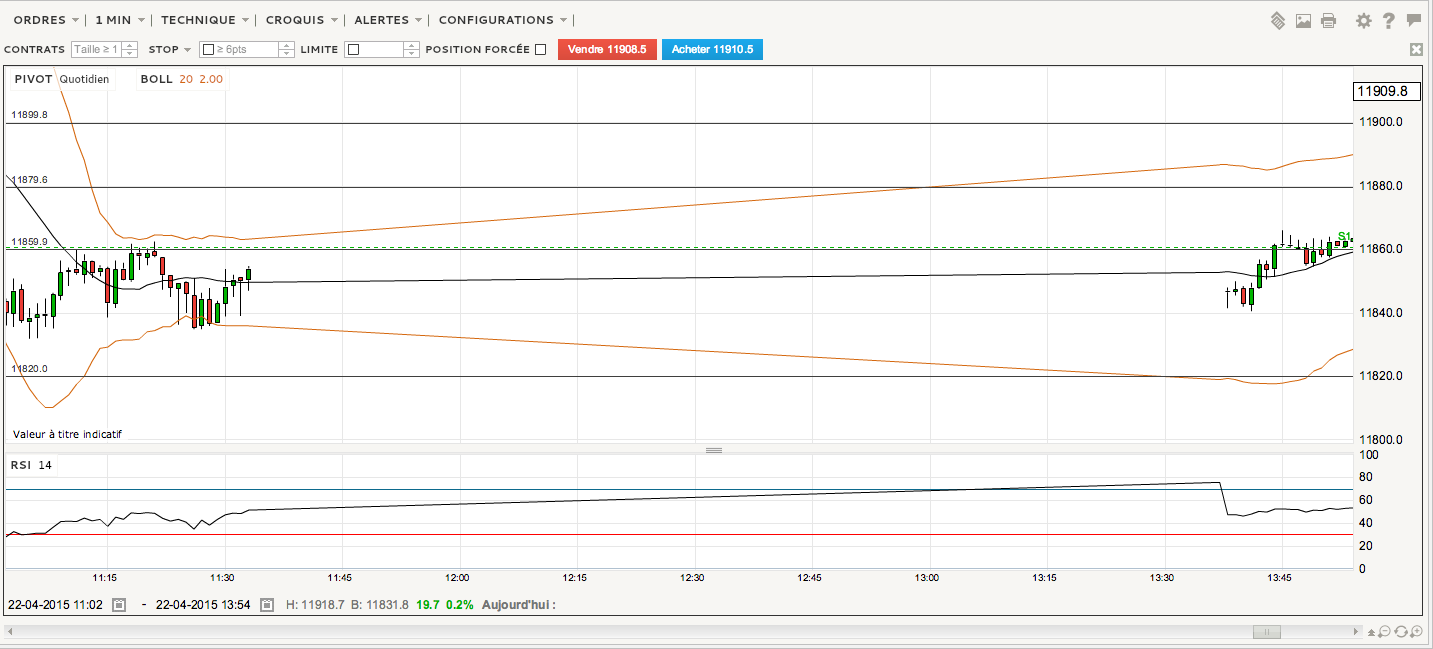Click the horizontal scrollbar thumb below the chart
The image size is (1433, 649).
1267,632
